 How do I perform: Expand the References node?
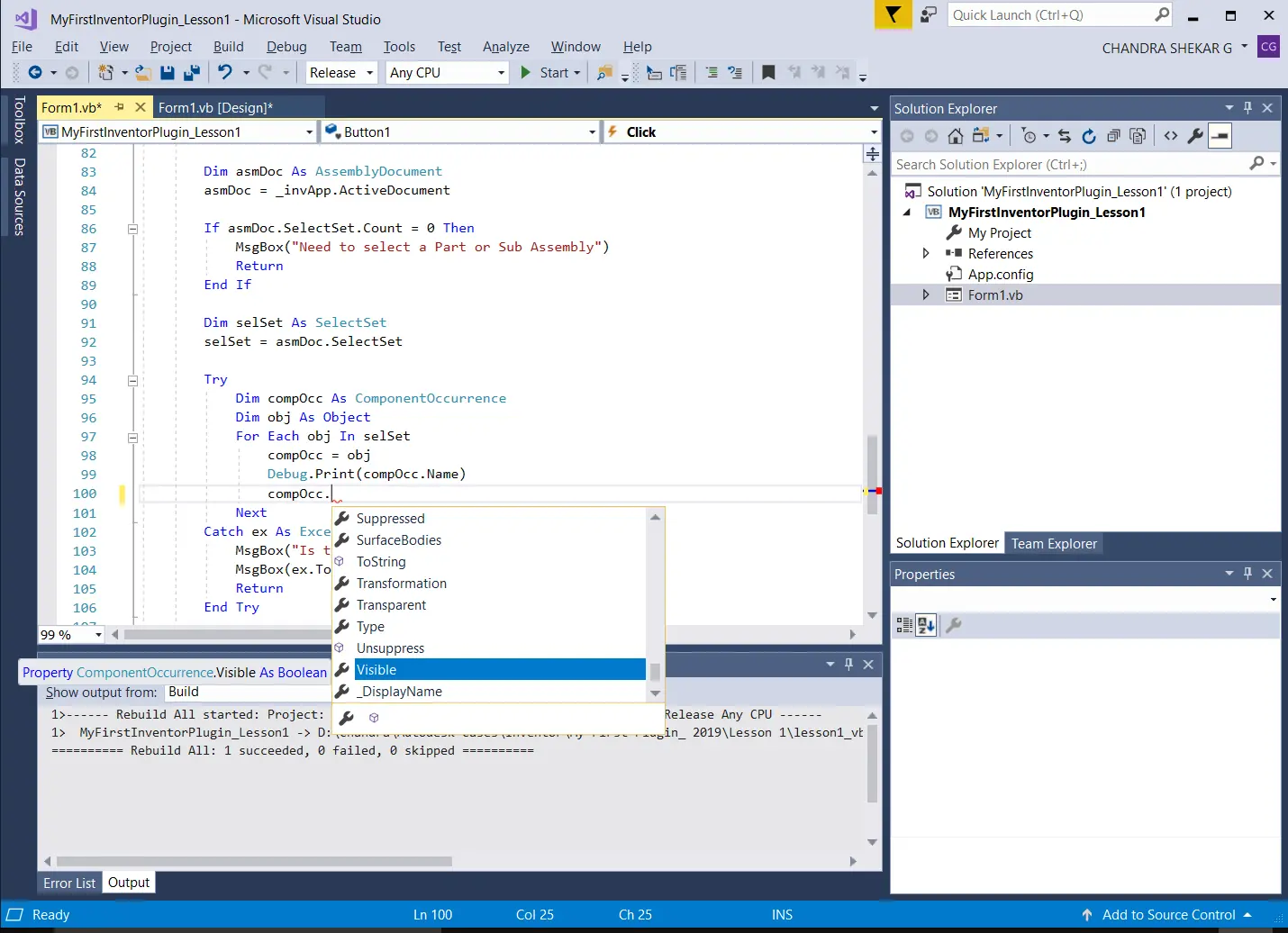(926, 254)
